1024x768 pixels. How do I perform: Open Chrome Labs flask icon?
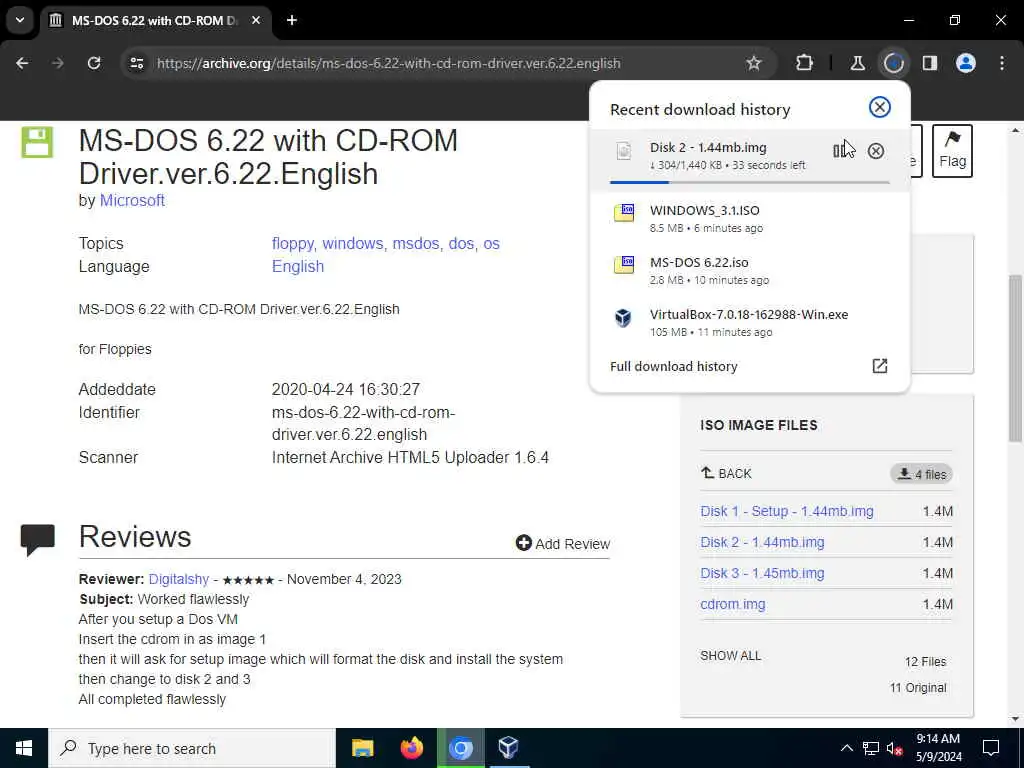857,63
